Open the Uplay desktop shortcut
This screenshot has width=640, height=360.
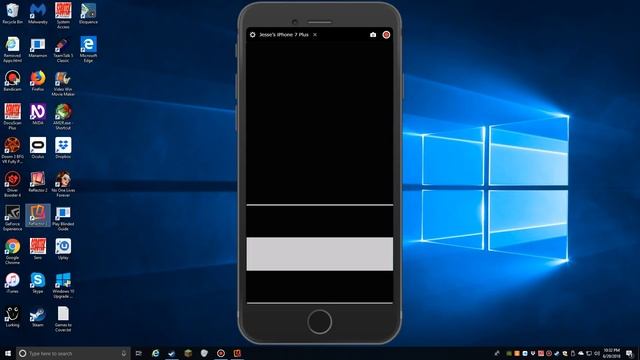(63, 249)
